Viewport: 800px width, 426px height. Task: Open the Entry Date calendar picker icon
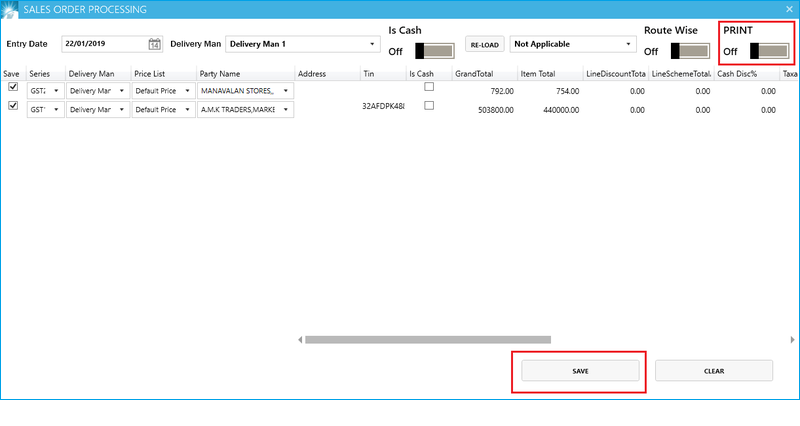[x=154, y=44]
